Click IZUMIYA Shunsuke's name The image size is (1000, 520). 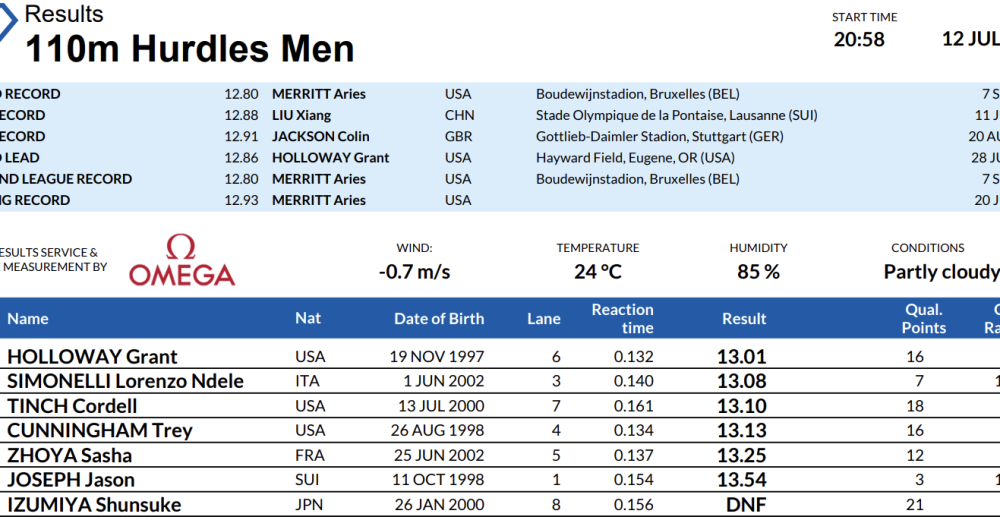[94, 505]
